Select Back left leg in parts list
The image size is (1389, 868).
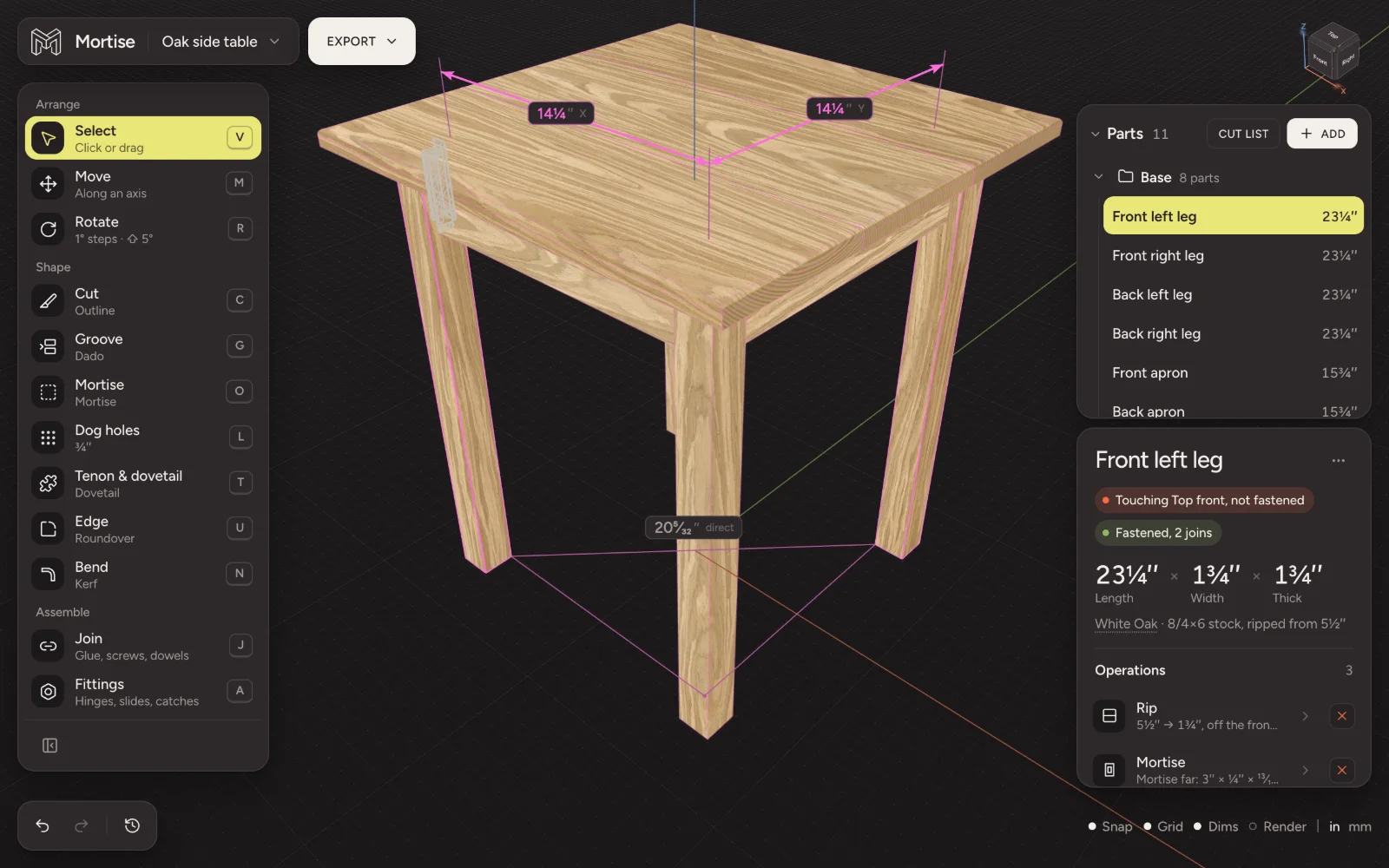pyautogui.click(x=1233, y=294)
